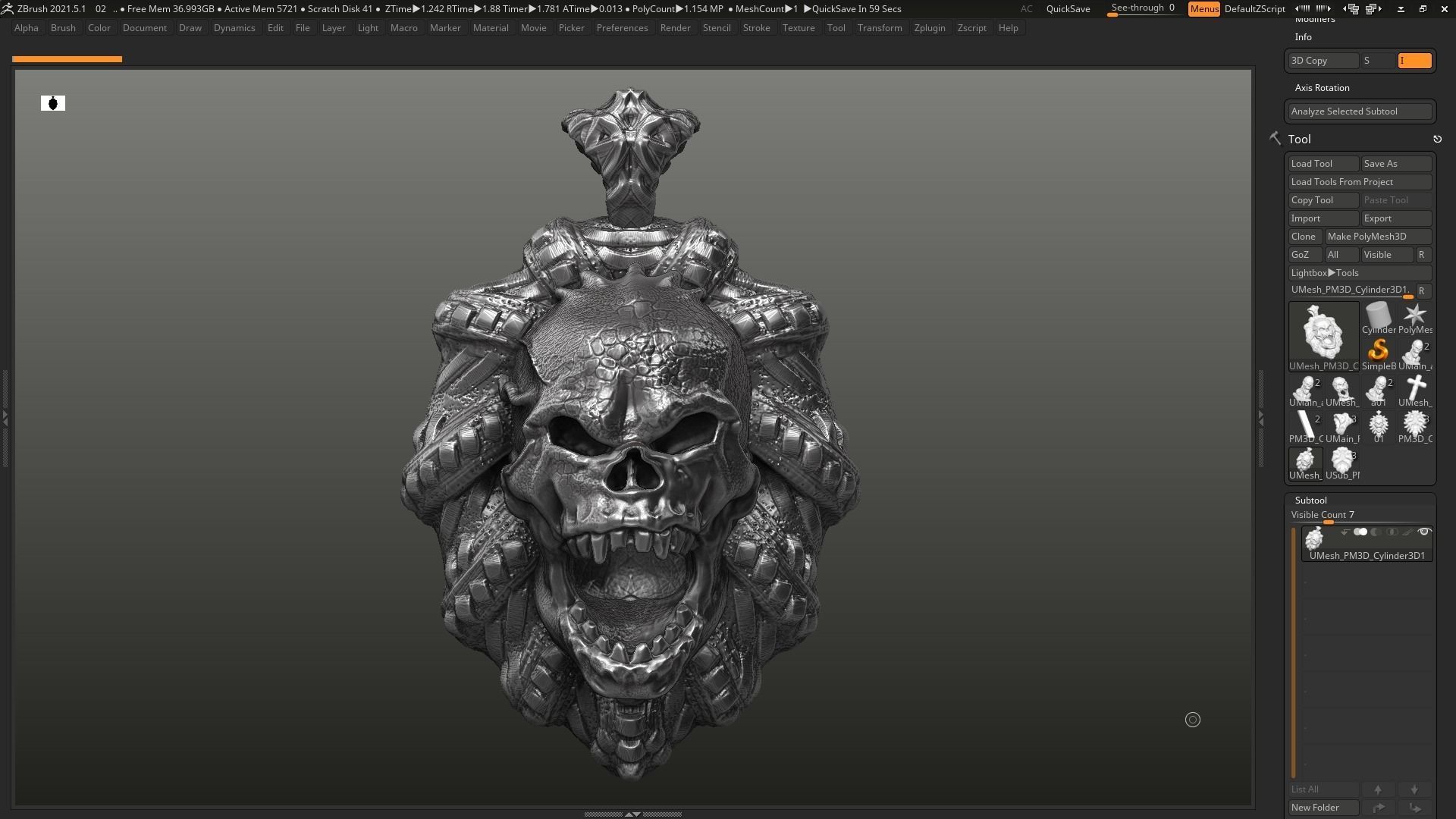Adjust the See-through slider
Screen dimensions: 1456x819
coord(1143,9)
